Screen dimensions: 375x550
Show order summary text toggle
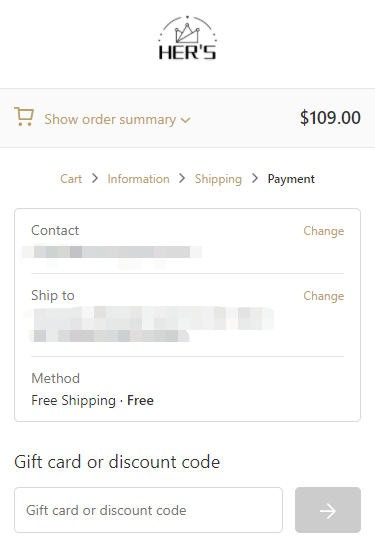click(110, 120)
